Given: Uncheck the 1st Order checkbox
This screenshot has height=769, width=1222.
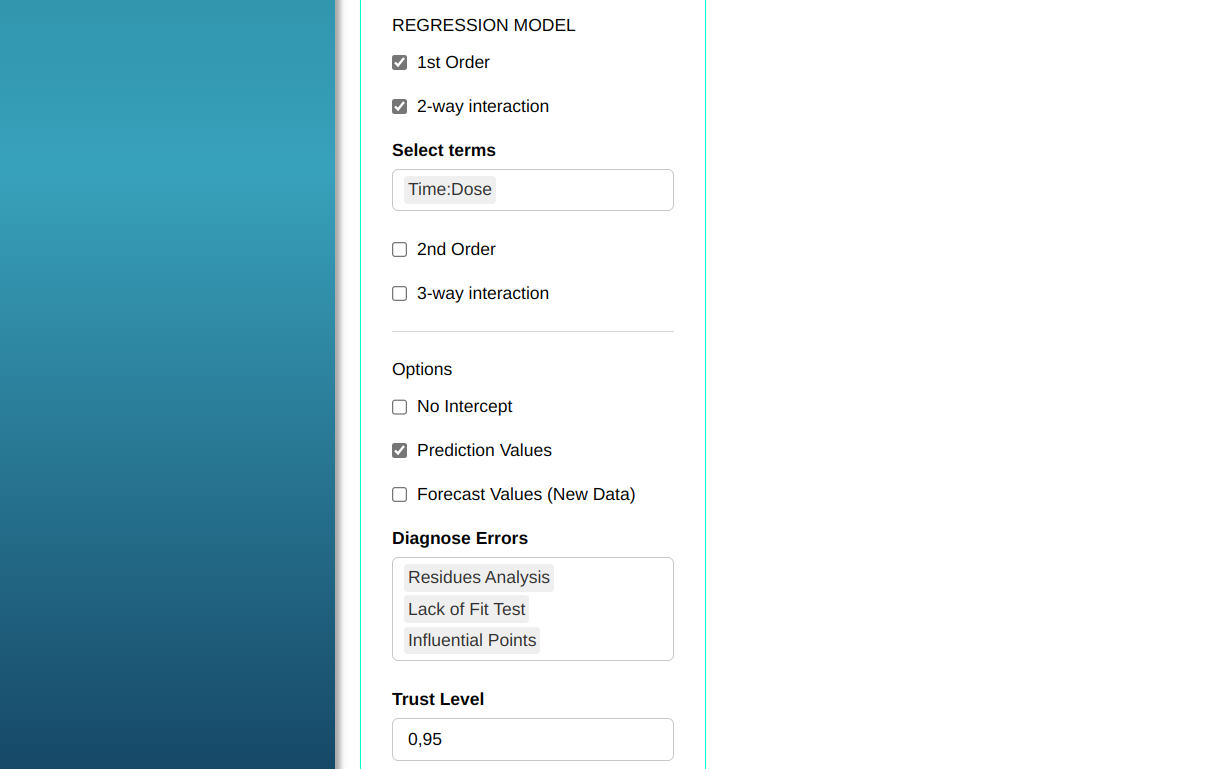Looking at the screenshot, I should coord(400,63).
